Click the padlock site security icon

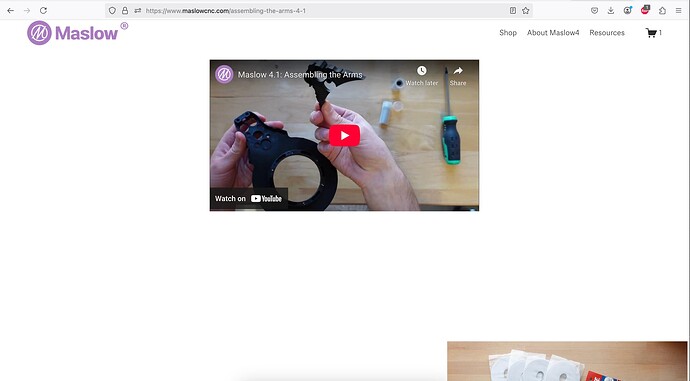coord(125,11)
